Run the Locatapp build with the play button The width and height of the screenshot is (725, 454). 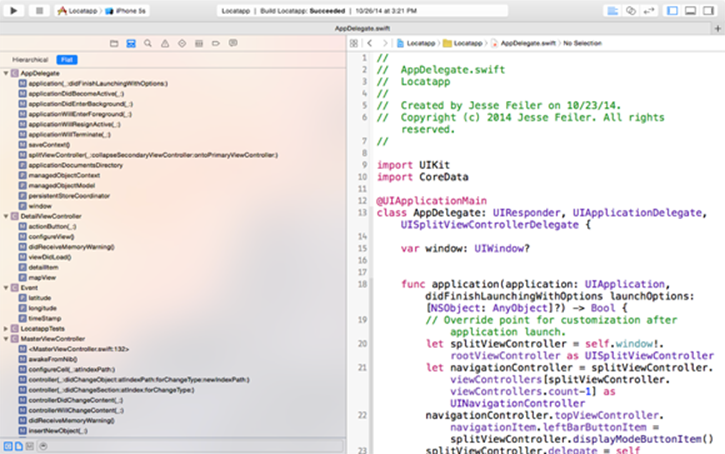[13, 10]
